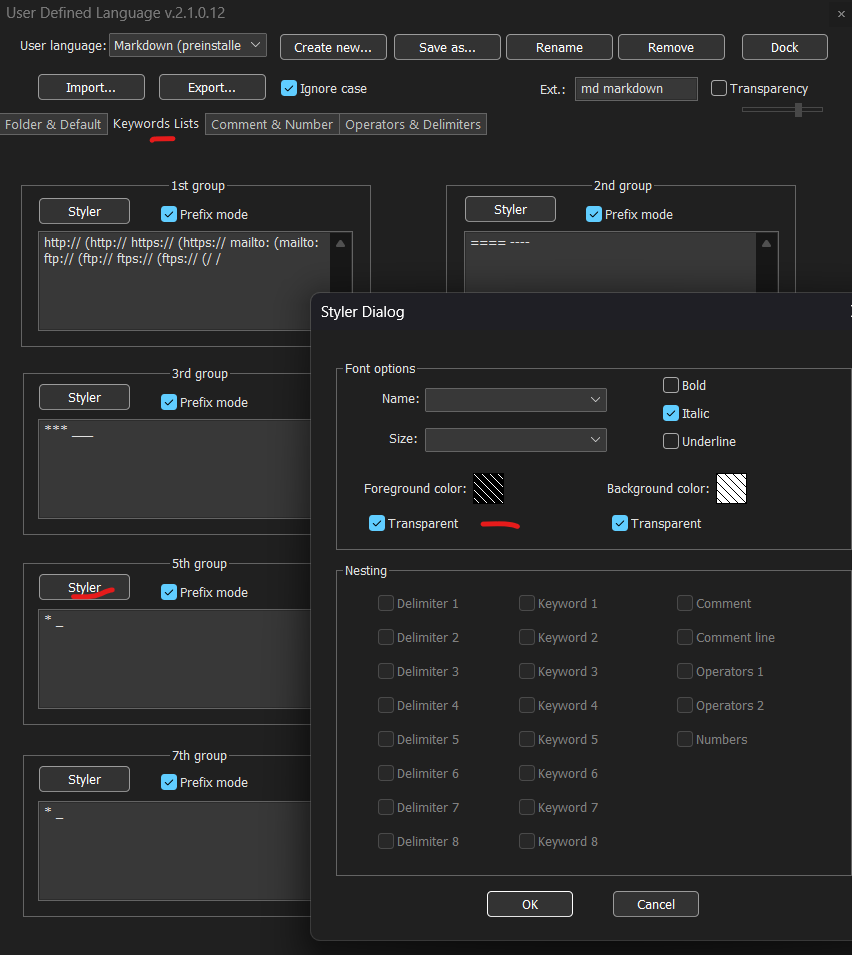The width and height of the screenshot is (852, 955).
Task: Open the font Name dropdown
Action: (515, 399)
